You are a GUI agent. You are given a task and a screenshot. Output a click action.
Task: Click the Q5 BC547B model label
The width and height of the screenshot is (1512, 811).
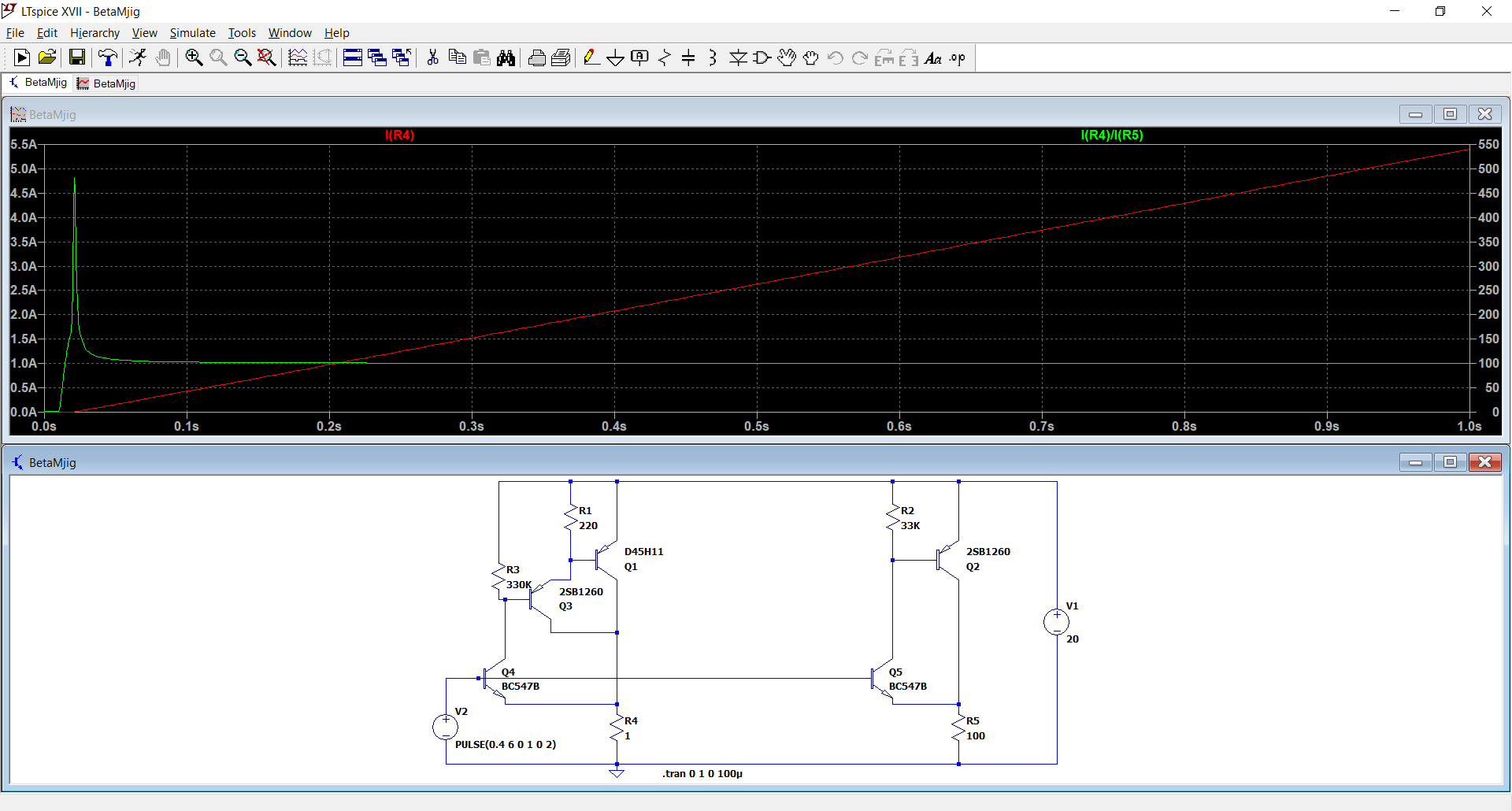point(908,687)
